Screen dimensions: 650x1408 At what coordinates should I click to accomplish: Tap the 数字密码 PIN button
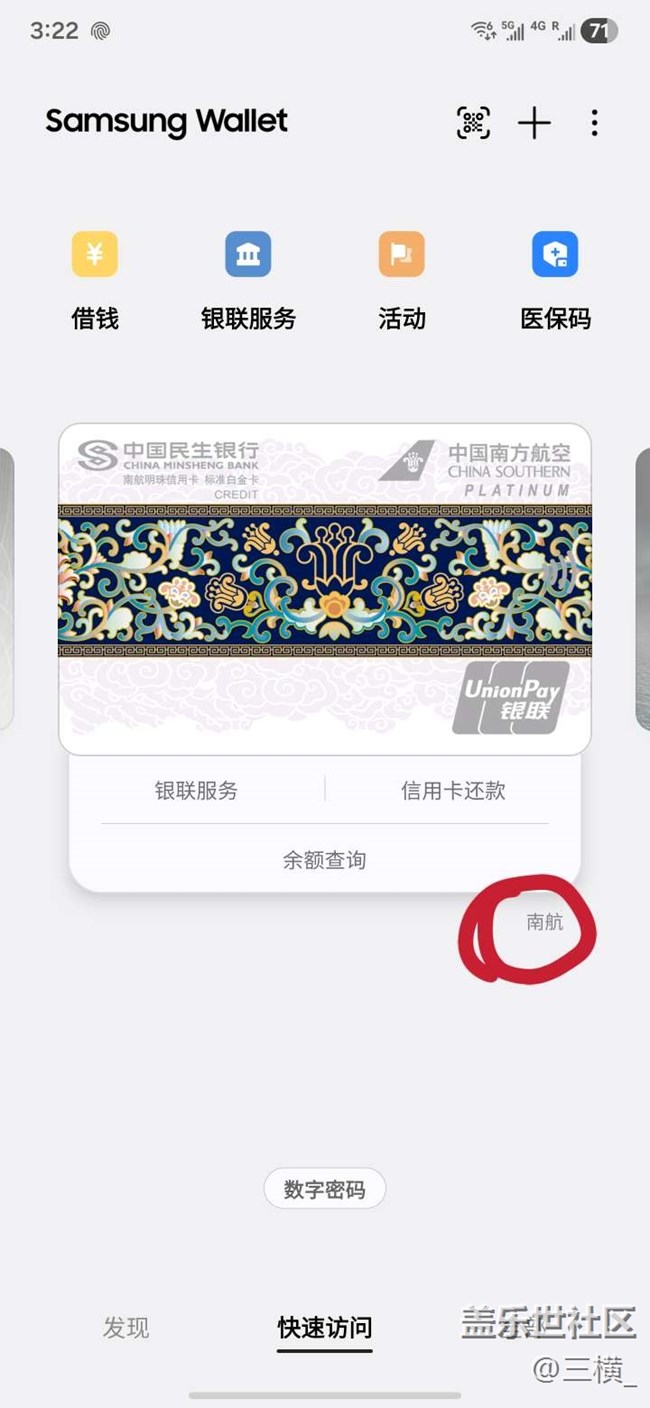(x=325, y=1189)
